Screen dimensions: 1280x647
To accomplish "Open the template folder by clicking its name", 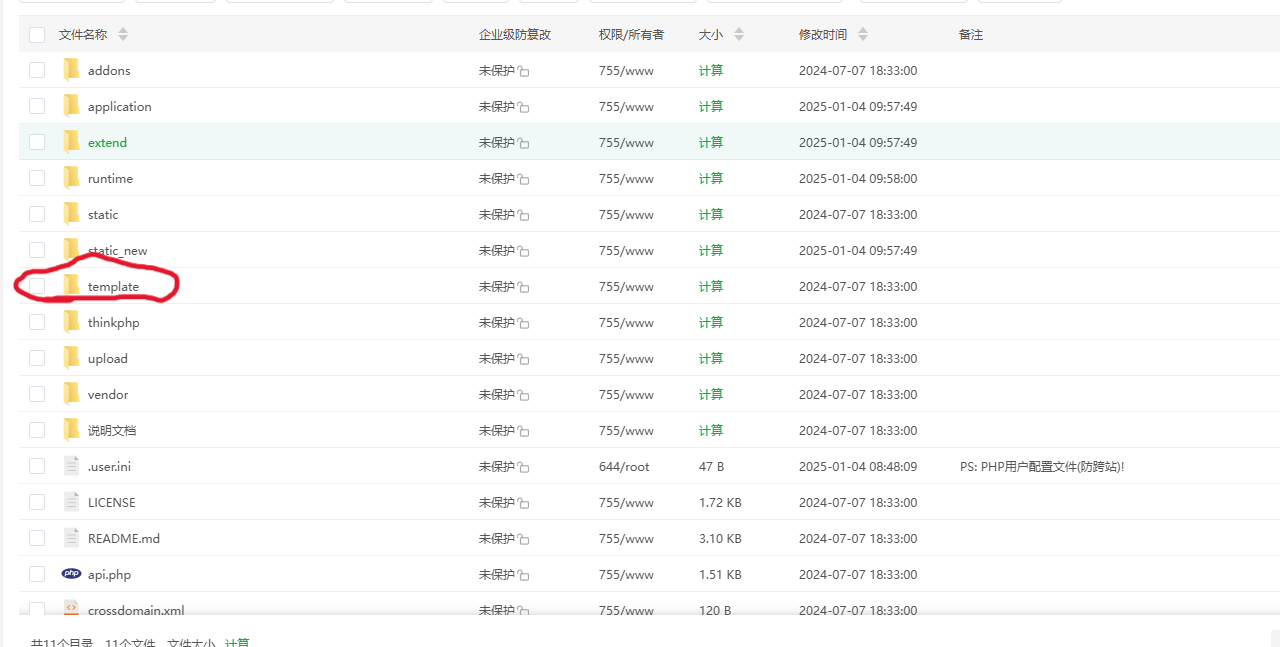I will click(112, 285).
